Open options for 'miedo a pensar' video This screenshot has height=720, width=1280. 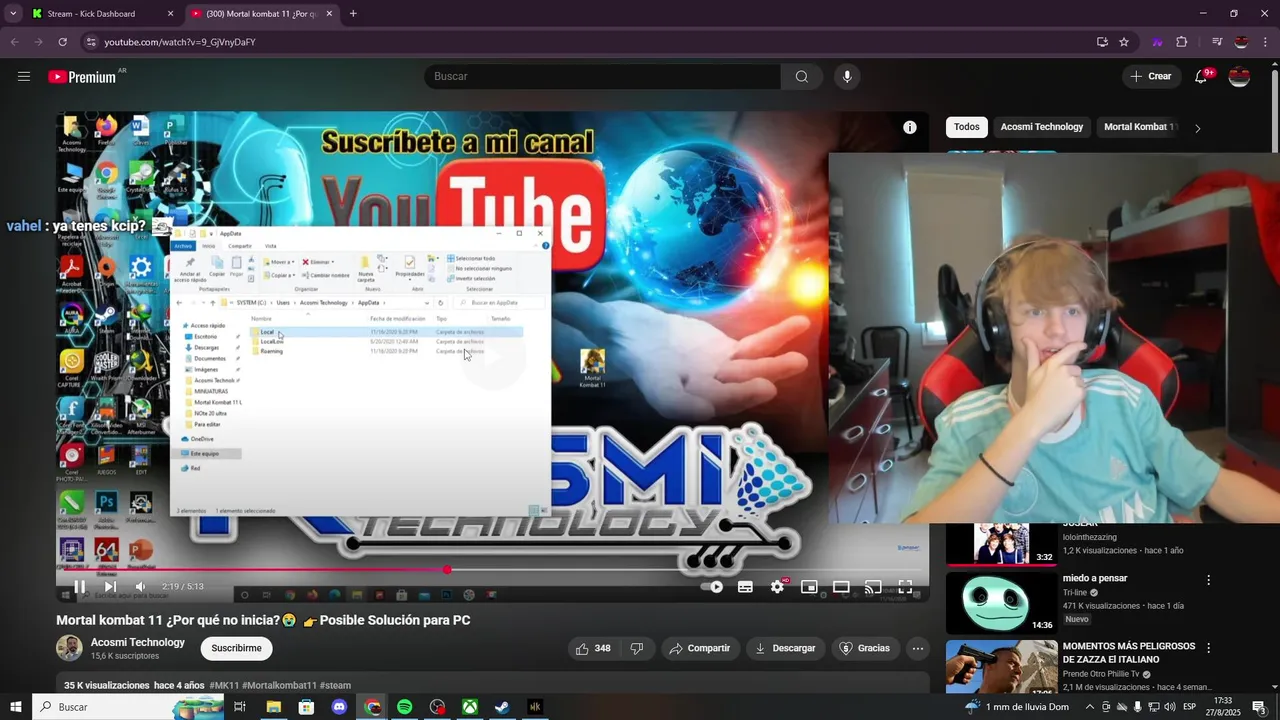pos(1208,580)
